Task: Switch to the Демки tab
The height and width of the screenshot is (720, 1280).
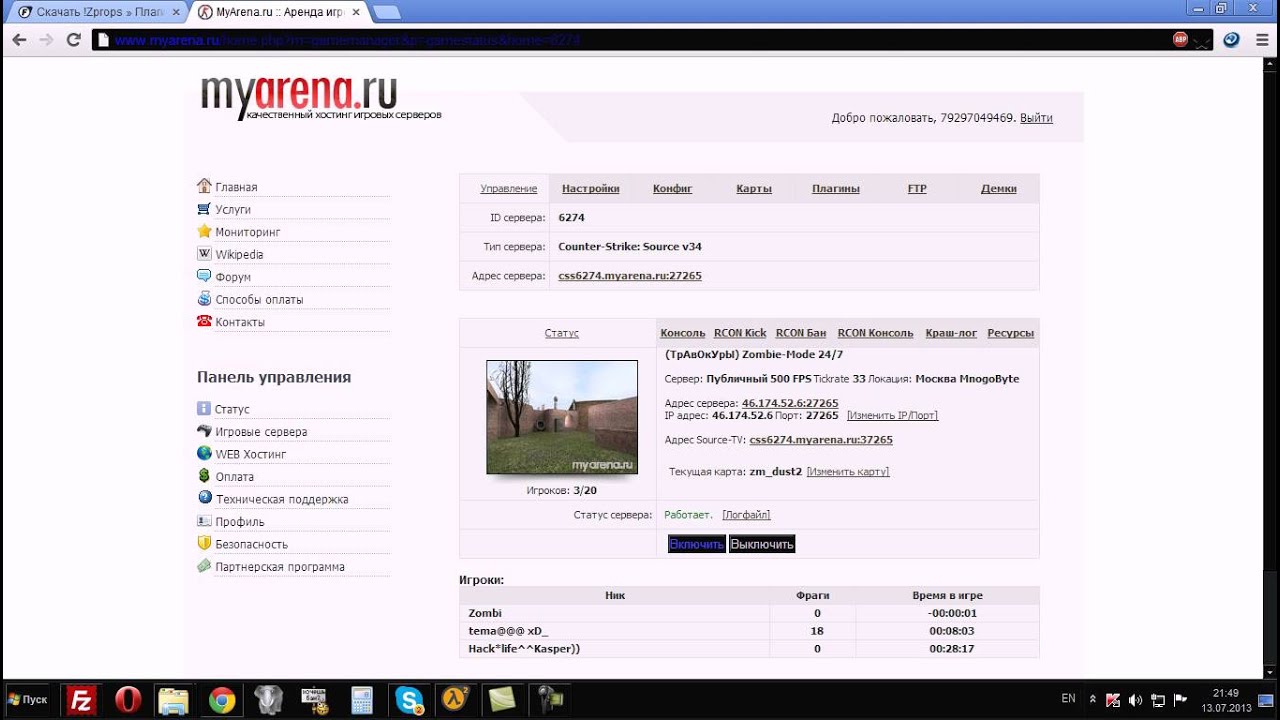Action: [998, 188]
